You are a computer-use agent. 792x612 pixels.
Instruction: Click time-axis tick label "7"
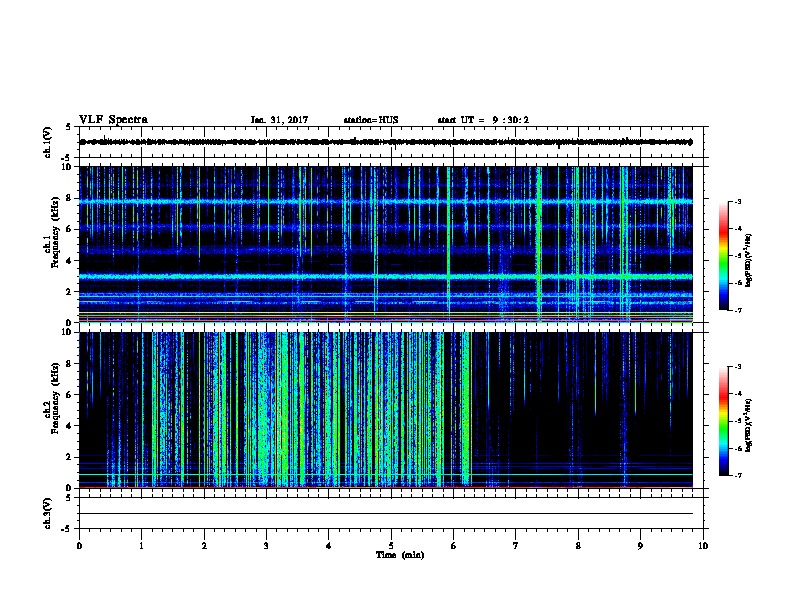click(x=516, y=545)
